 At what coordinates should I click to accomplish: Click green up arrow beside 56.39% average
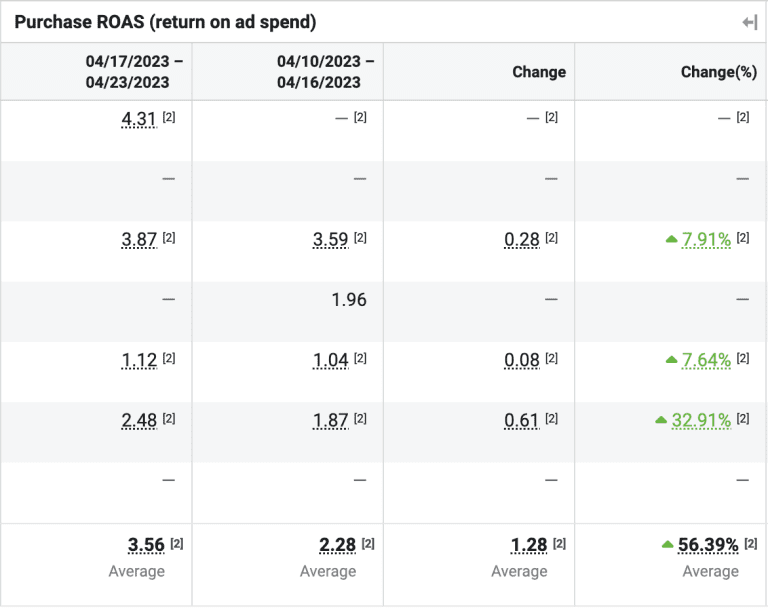coord(667,545)
